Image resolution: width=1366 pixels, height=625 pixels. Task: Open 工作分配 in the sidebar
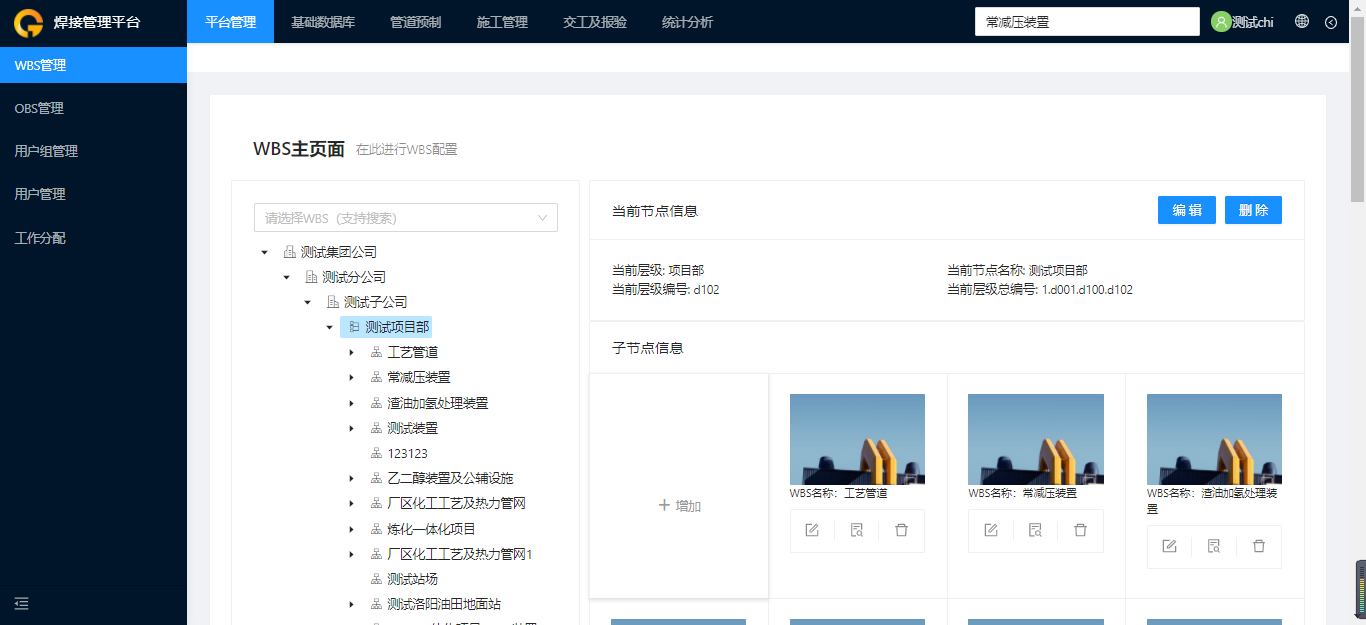(93, 238)
